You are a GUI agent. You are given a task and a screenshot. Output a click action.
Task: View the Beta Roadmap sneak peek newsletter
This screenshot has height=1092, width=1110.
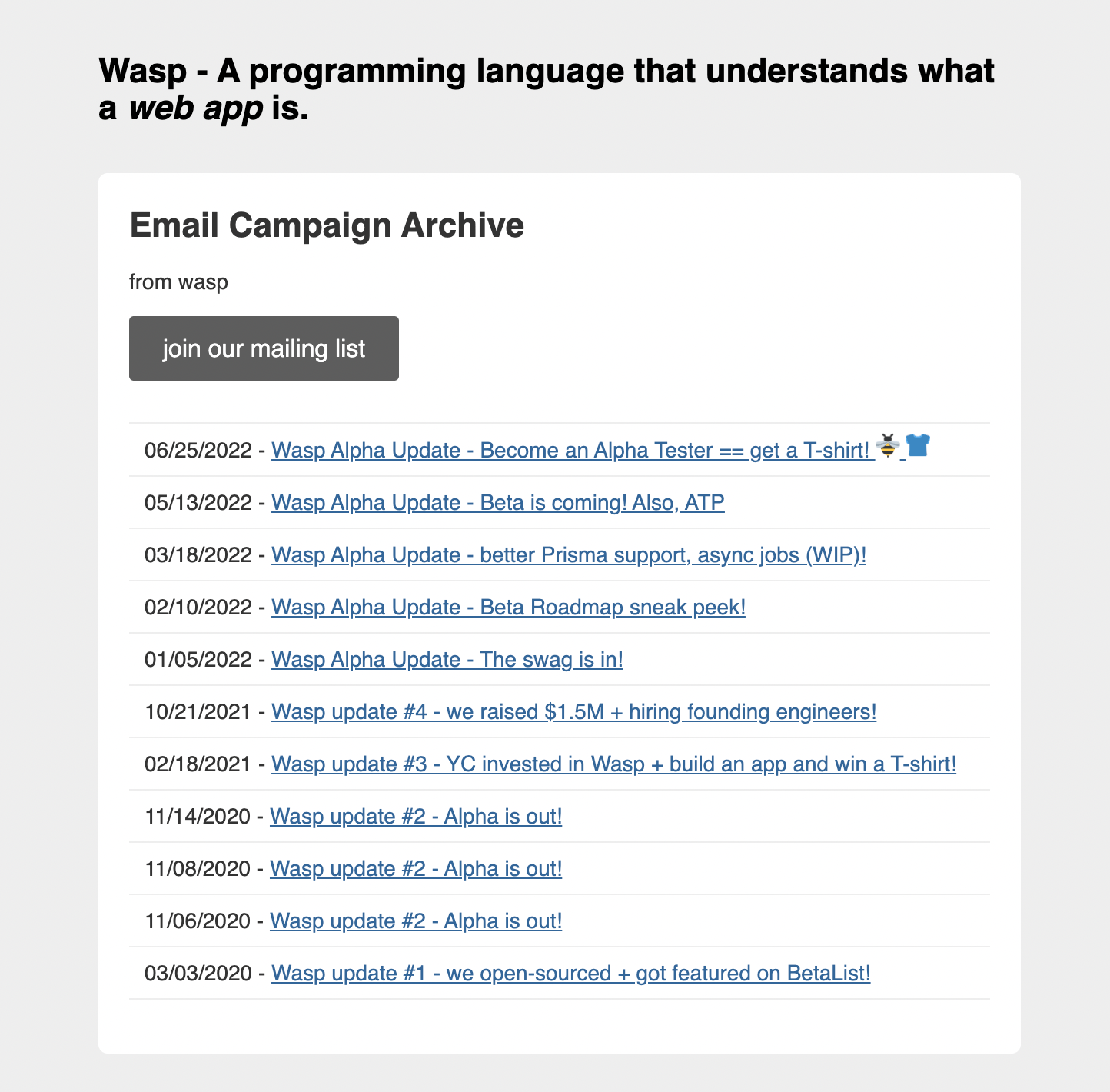tap(508, 608)
